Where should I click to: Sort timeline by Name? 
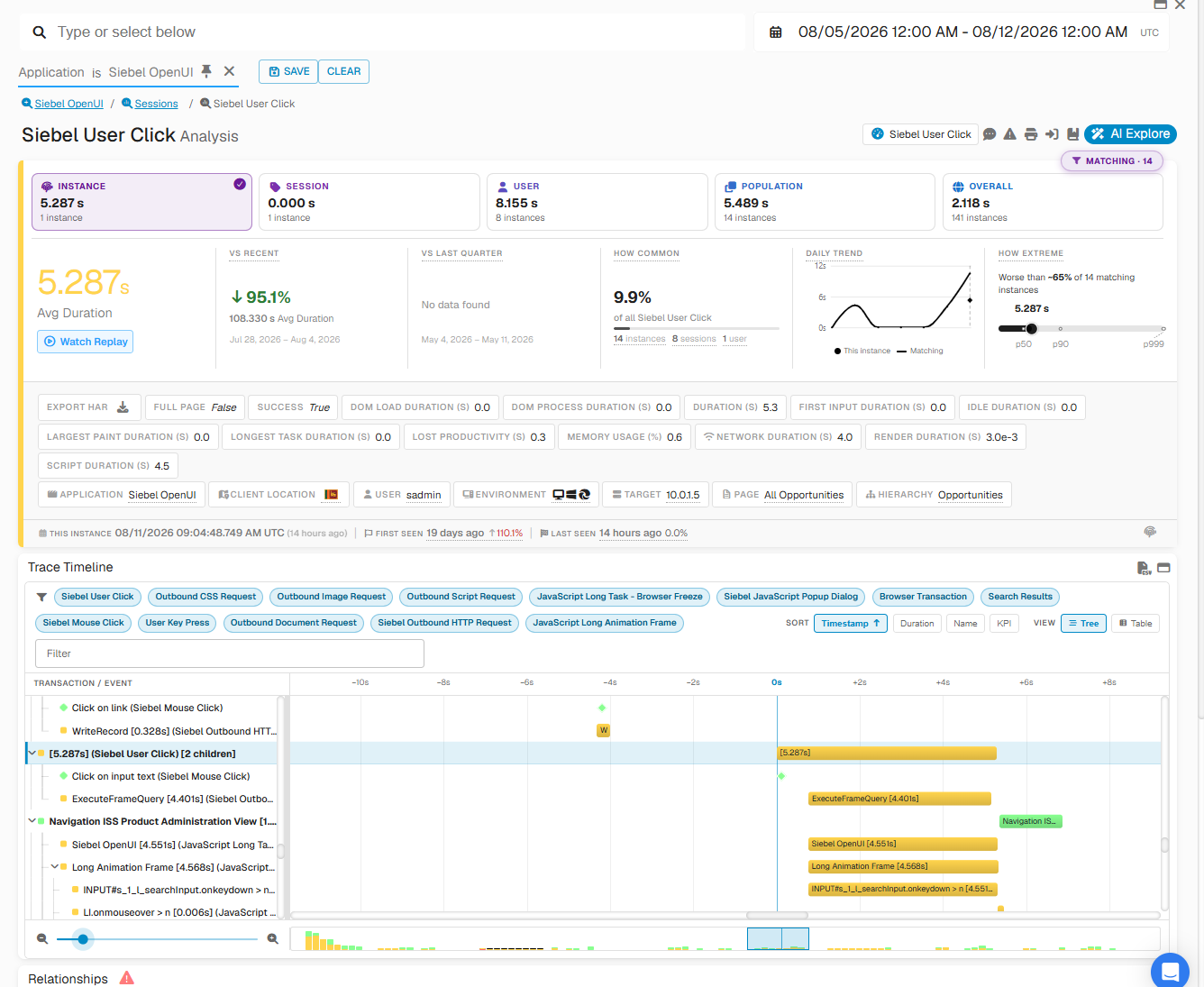pyautogui.click(x=965, y=624)
